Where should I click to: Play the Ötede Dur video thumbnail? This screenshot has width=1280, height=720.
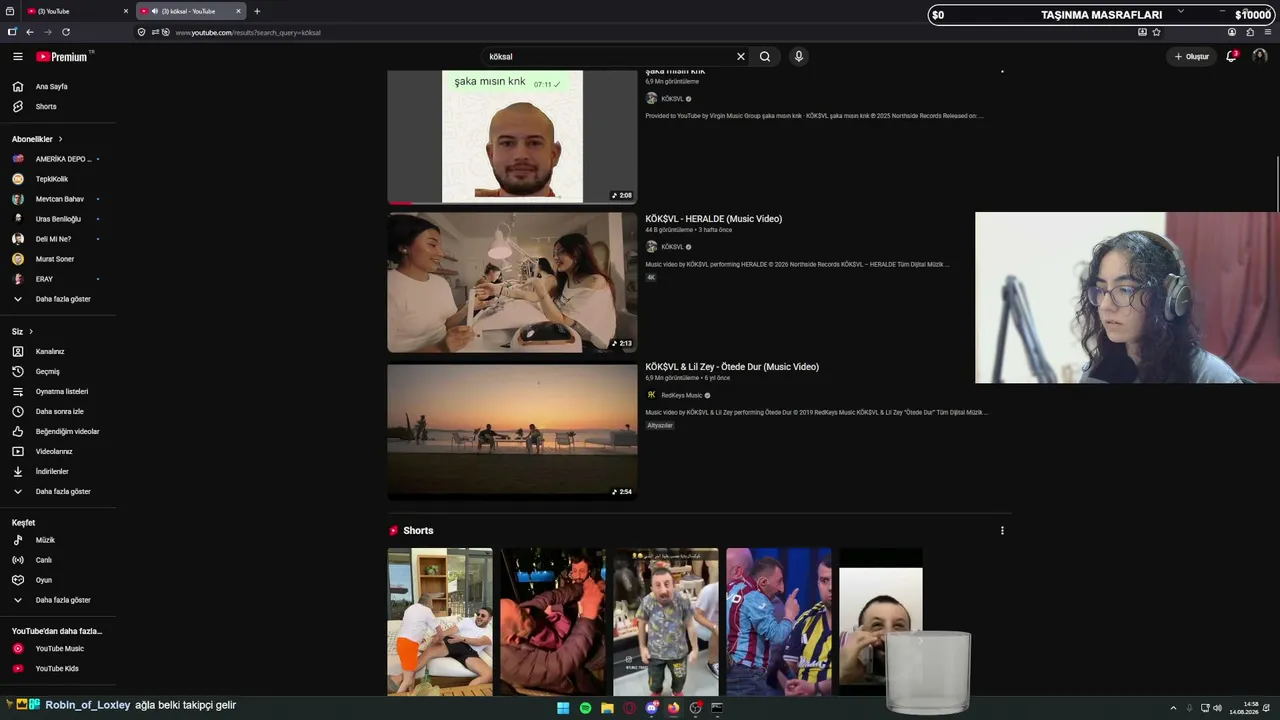coord(512,431)
